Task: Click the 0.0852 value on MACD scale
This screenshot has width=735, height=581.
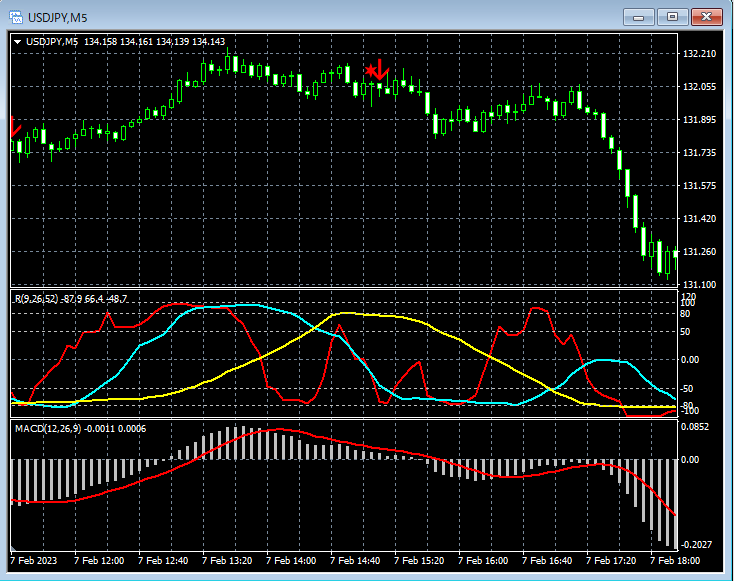Action: [x=696, y=427]
